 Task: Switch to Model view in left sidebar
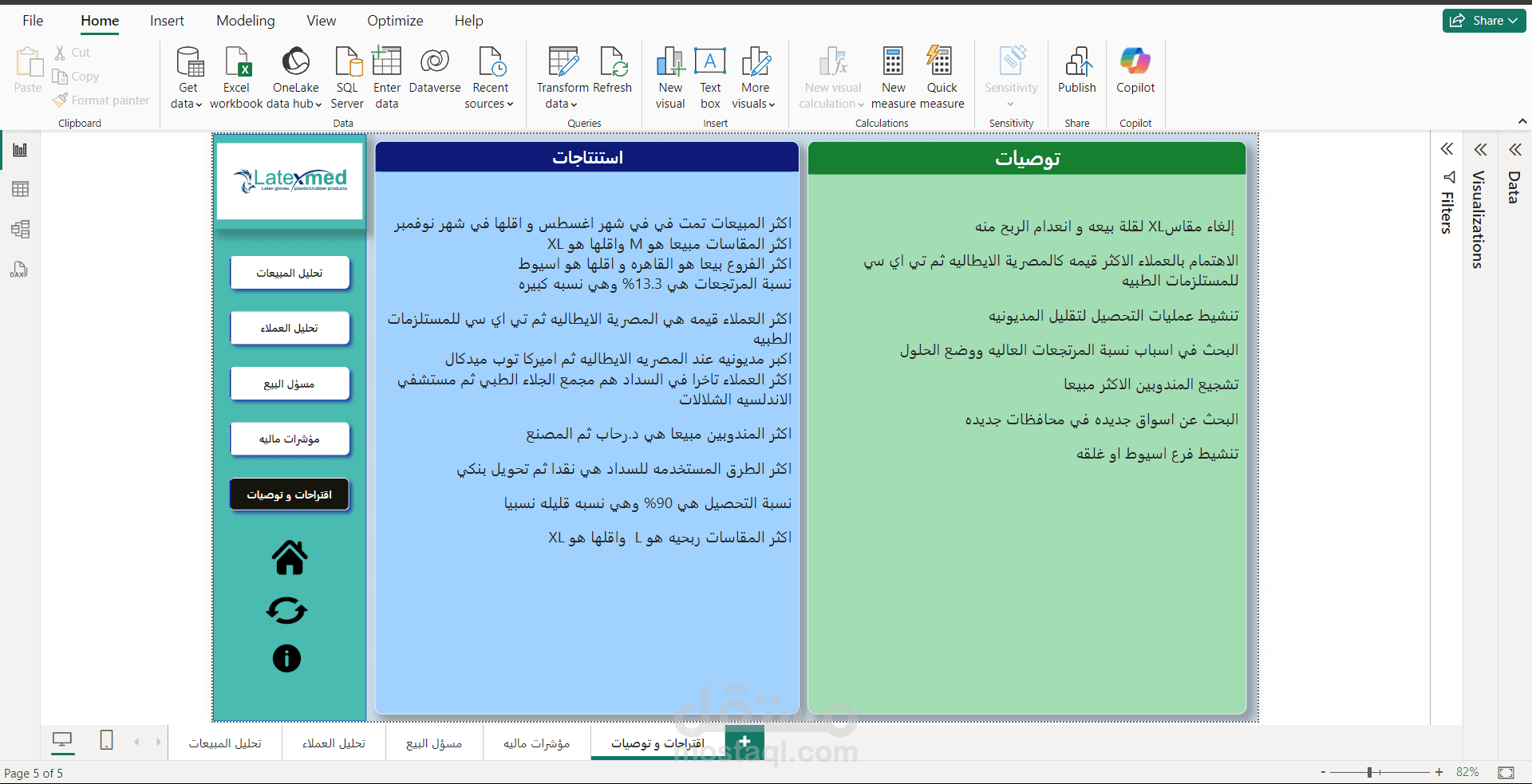tap(20, 230)
